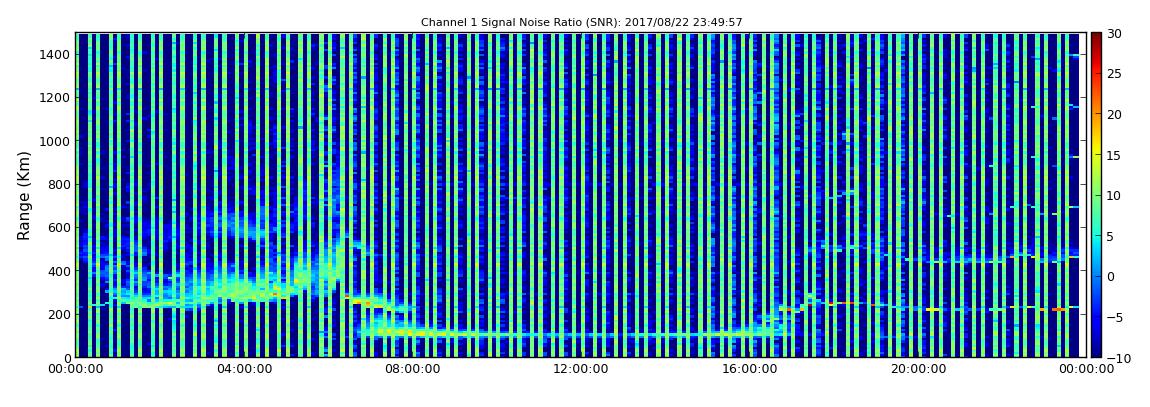Click the 12:00:00 time axis label

[581, 370]
